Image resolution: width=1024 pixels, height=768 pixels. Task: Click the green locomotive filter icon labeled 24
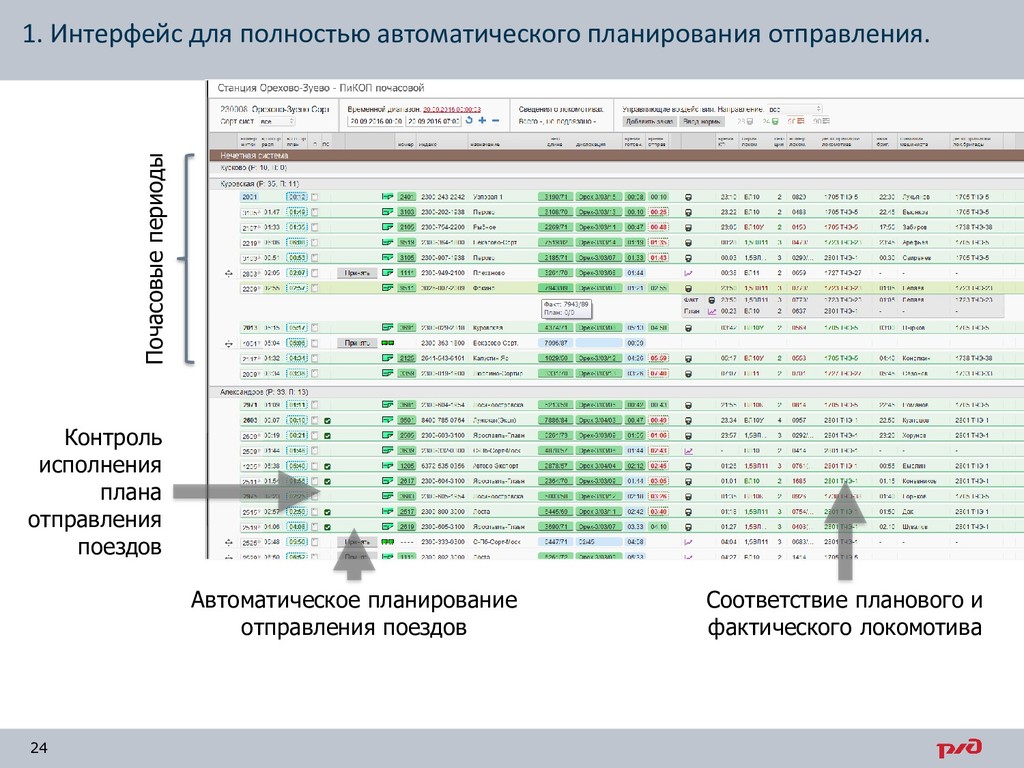775,121
